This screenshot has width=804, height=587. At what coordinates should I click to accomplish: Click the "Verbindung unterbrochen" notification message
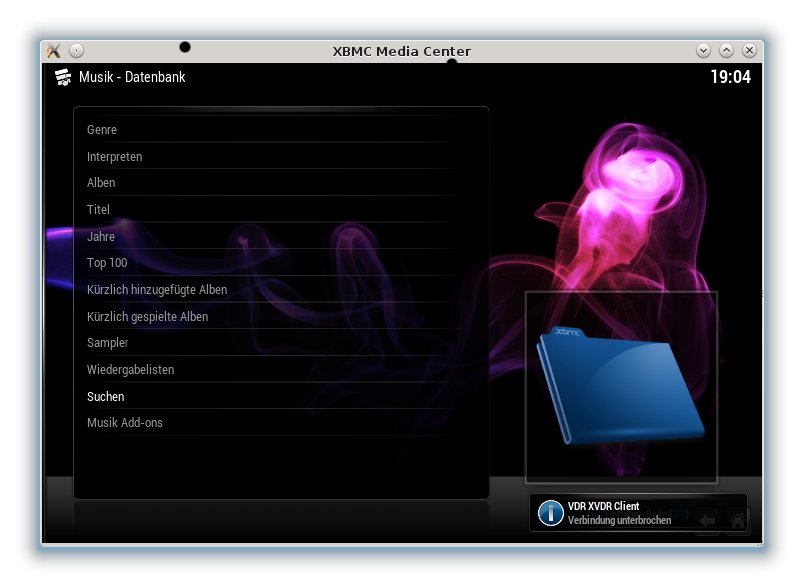(x=619, y=520)
